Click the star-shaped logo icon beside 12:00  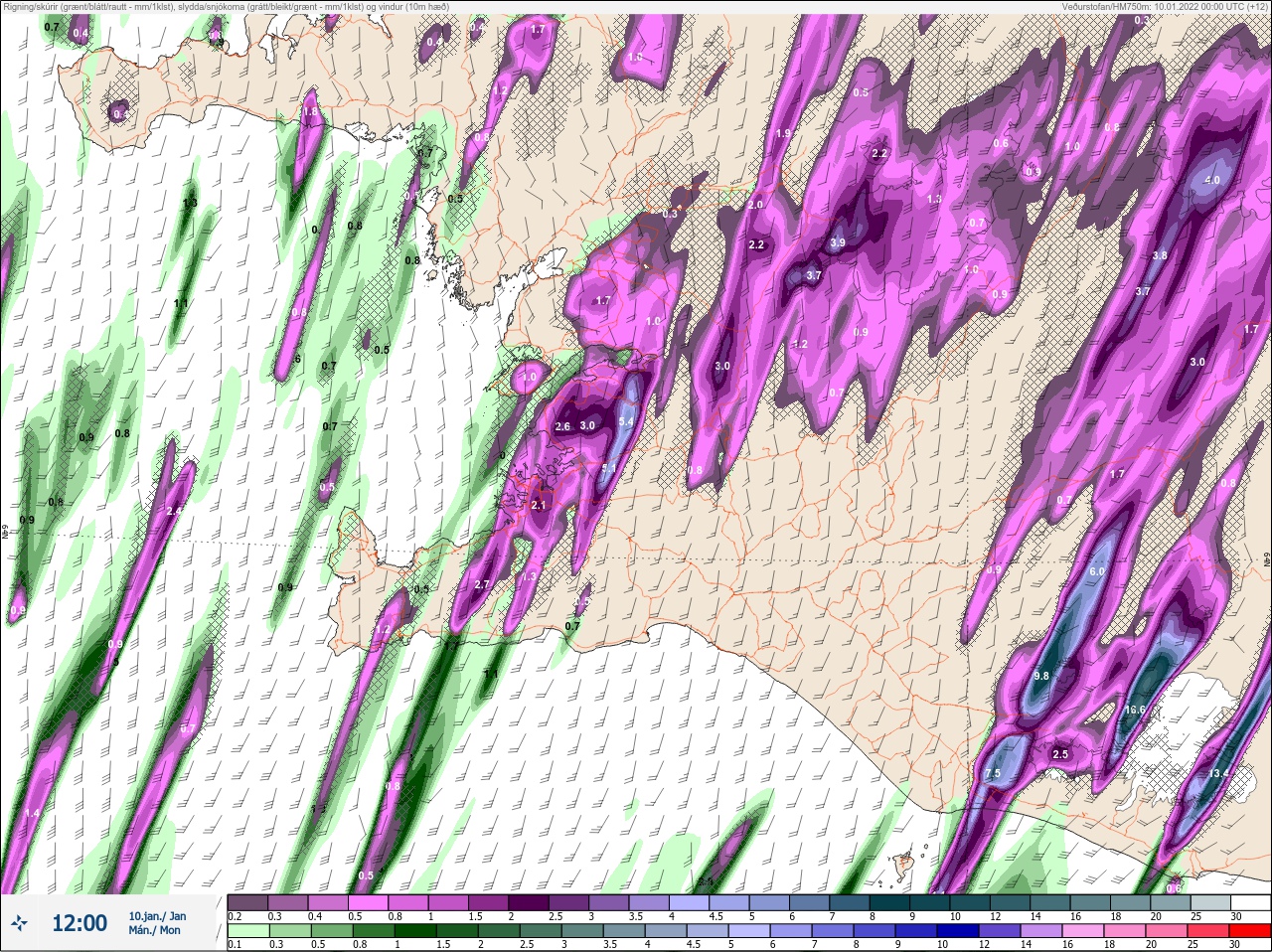[19, 924]
